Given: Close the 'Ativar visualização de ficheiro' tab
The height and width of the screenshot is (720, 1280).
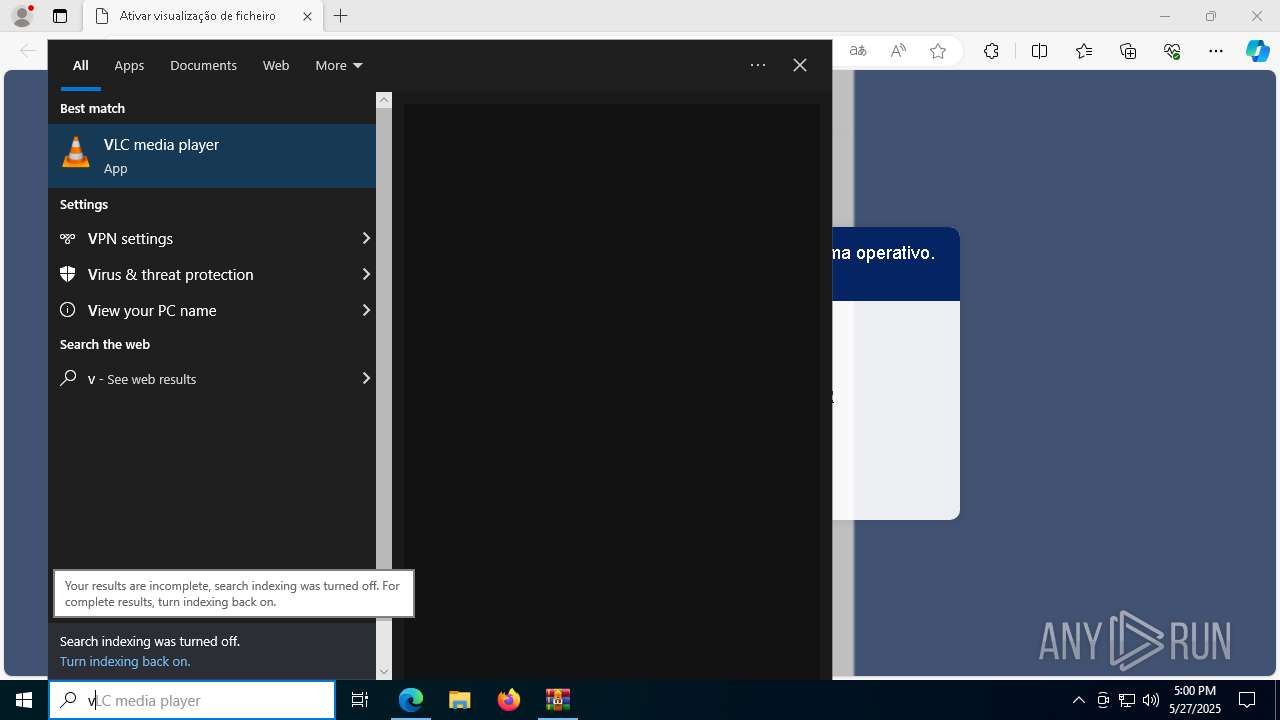Looking at the screenshot, I should pos(307,16).
